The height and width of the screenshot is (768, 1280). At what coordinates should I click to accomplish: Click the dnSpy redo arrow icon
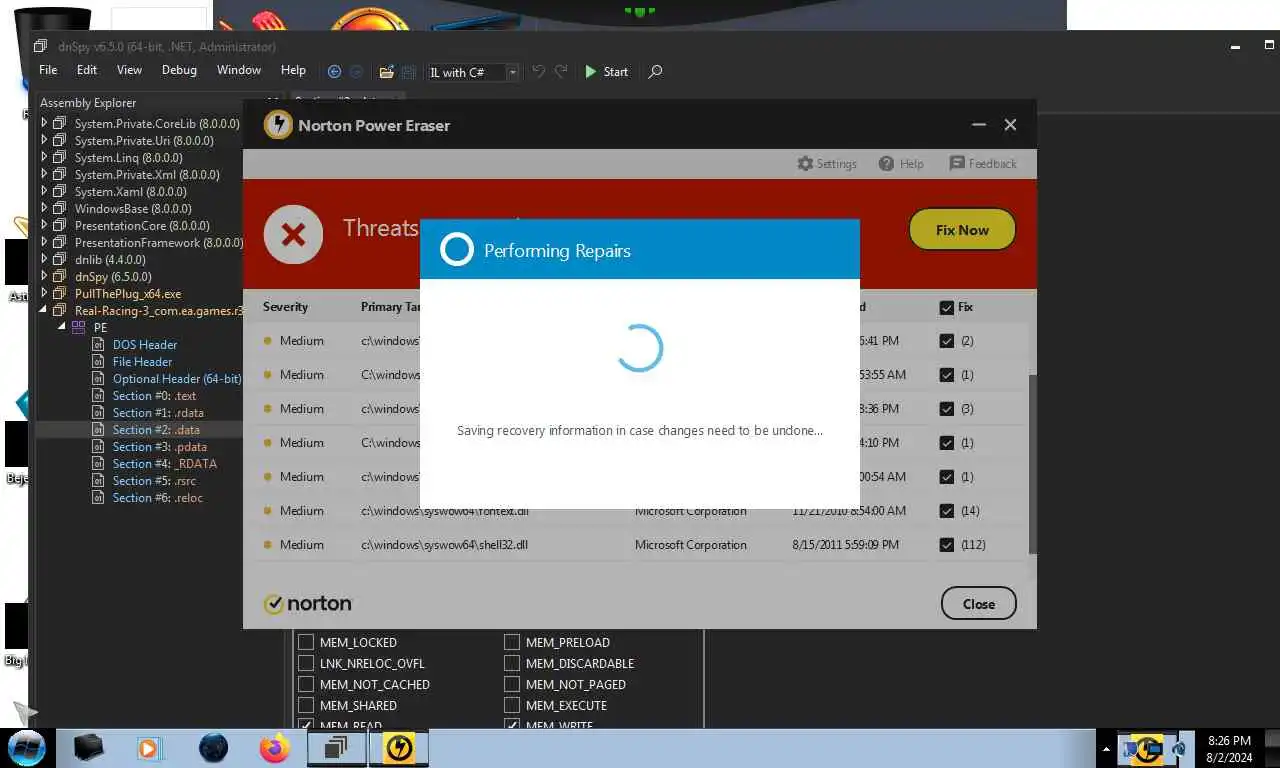pyautogui.click(x=561, y=72)
